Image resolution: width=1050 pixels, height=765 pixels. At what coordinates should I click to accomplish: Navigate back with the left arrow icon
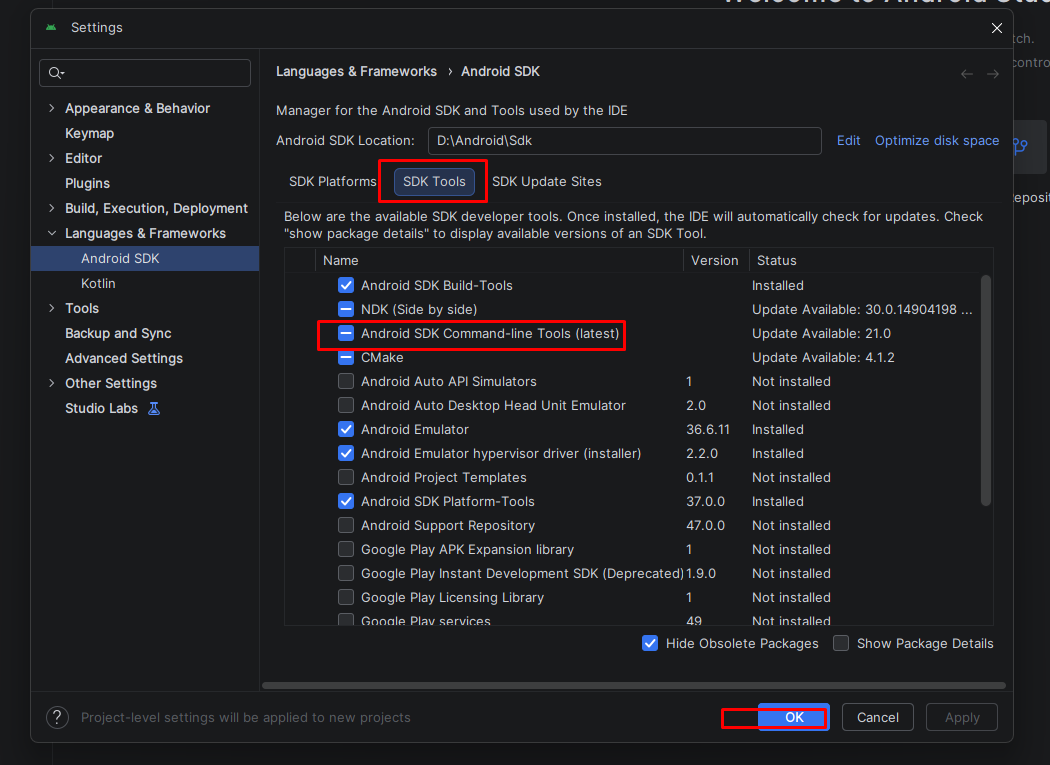point(967,74)
